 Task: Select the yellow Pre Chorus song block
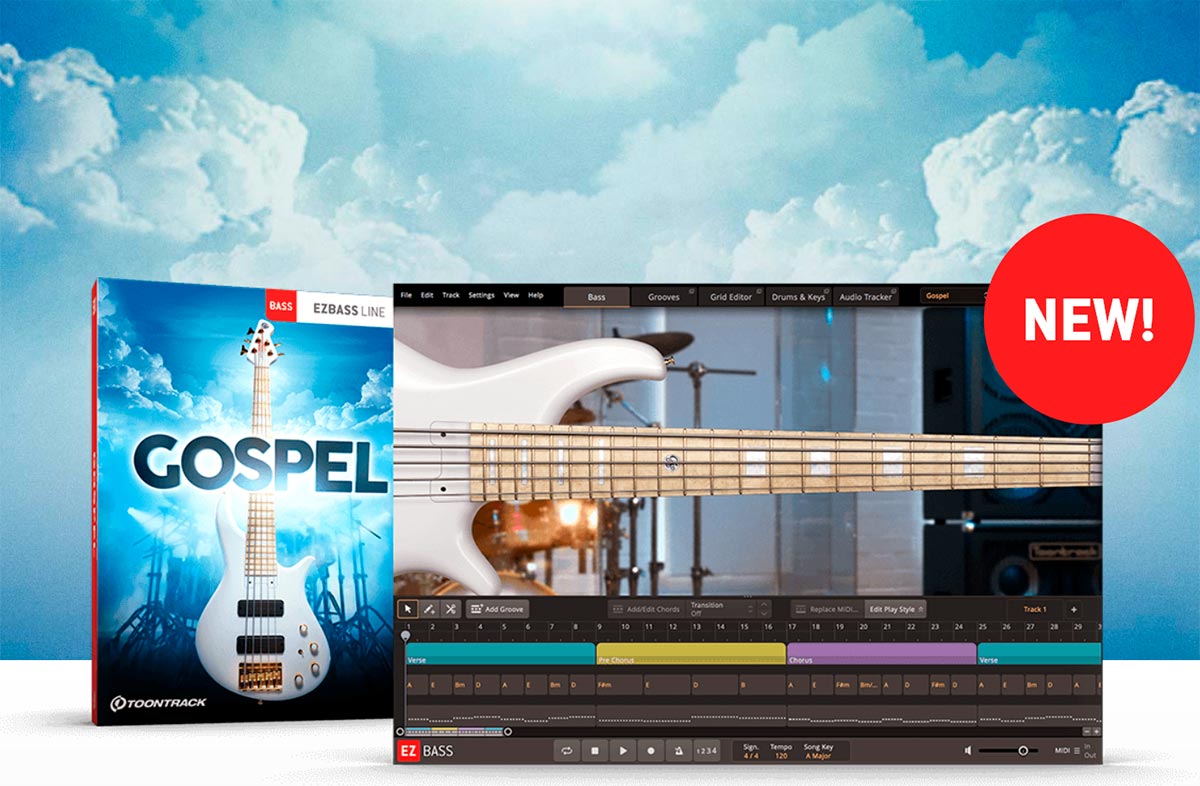691,653
